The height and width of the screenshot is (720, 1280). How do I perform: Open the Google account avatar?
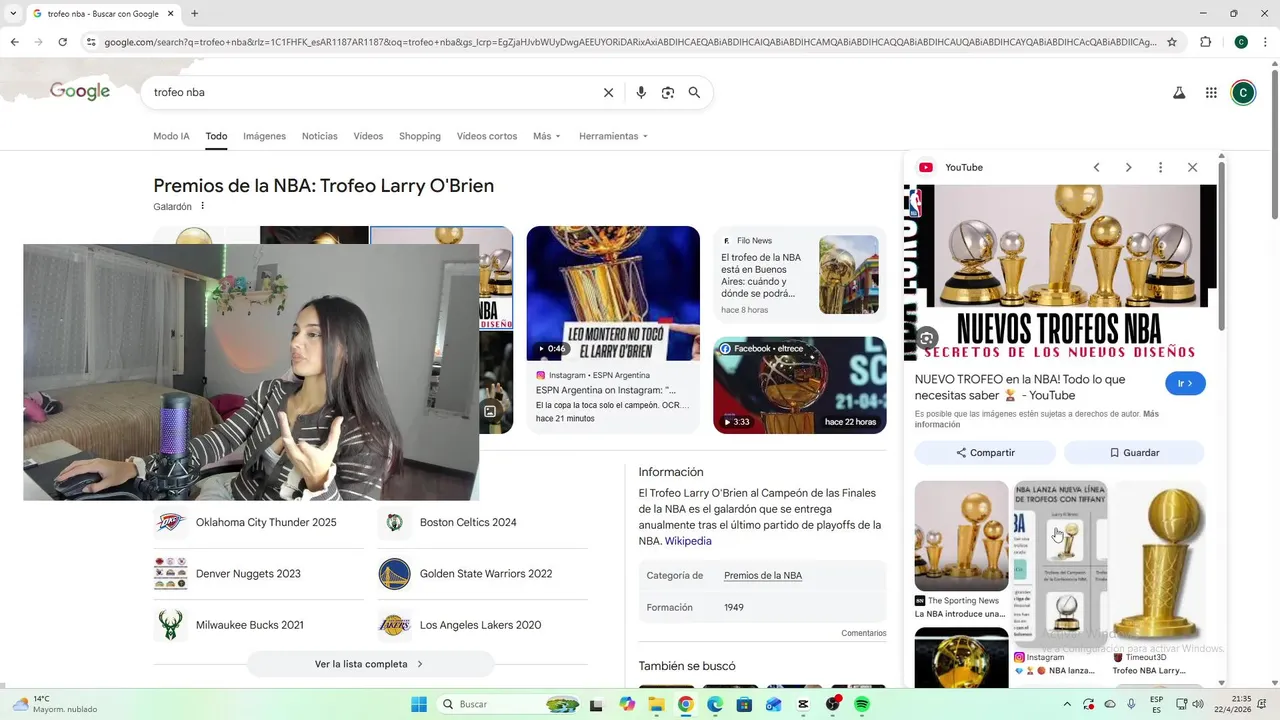pyautogui.click(x=1243, y=93)
